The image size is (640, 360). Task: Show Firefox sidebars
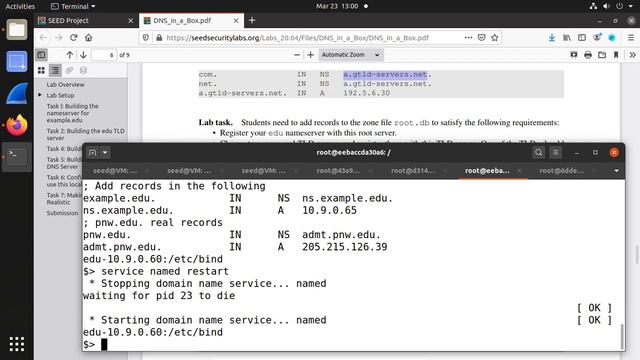[582, 38]
